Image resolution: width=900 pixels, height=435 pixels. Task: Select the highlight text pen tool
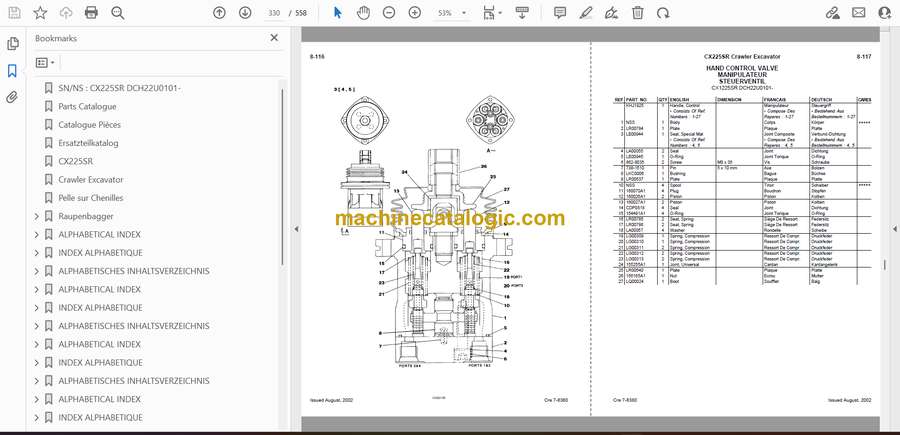click(x=585, y=13)
